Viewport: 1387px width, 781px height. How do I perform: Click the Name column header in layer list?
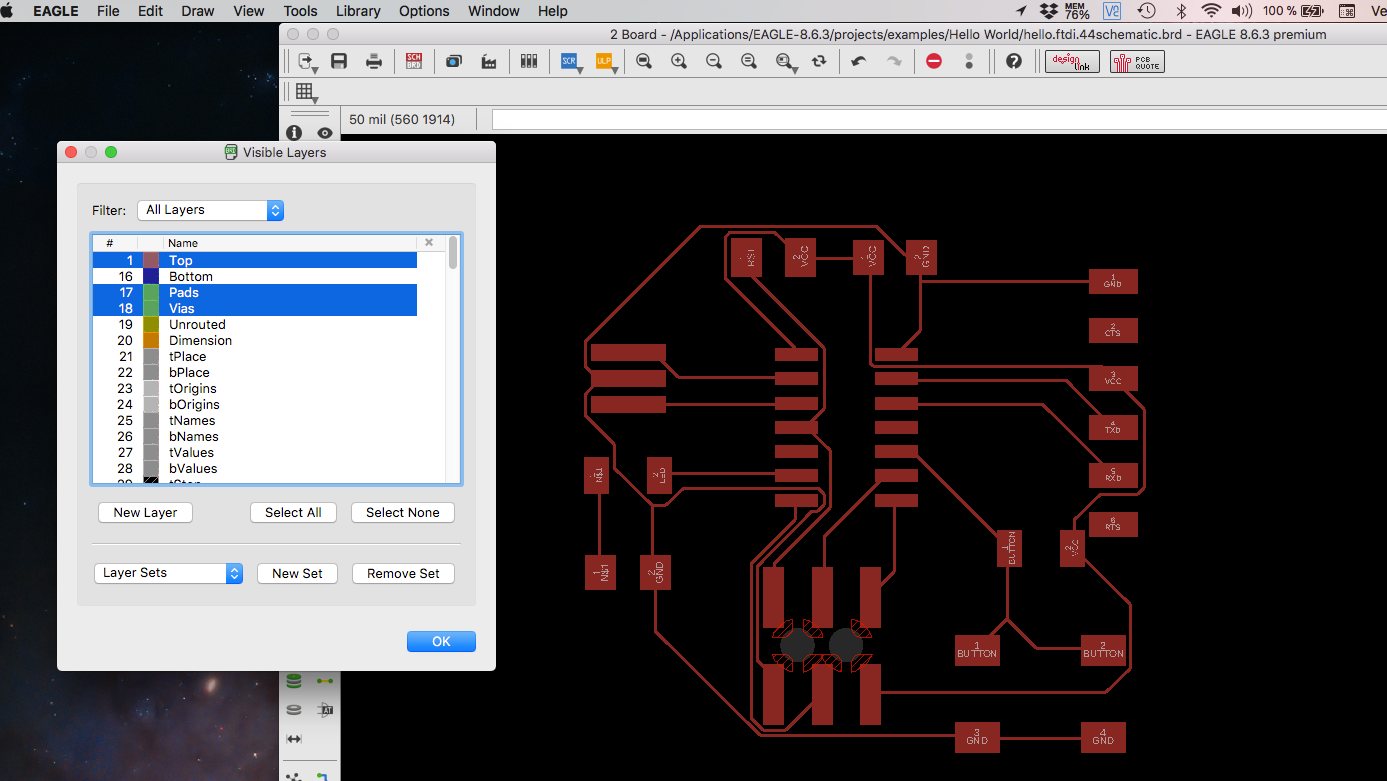tap(290, 243)
